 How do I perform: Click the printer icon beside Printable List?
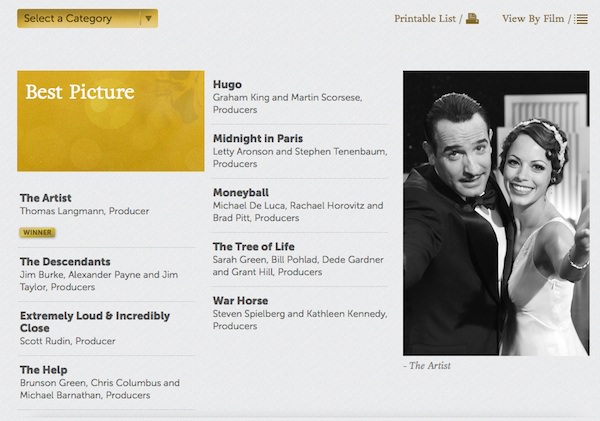click(473, 18)
